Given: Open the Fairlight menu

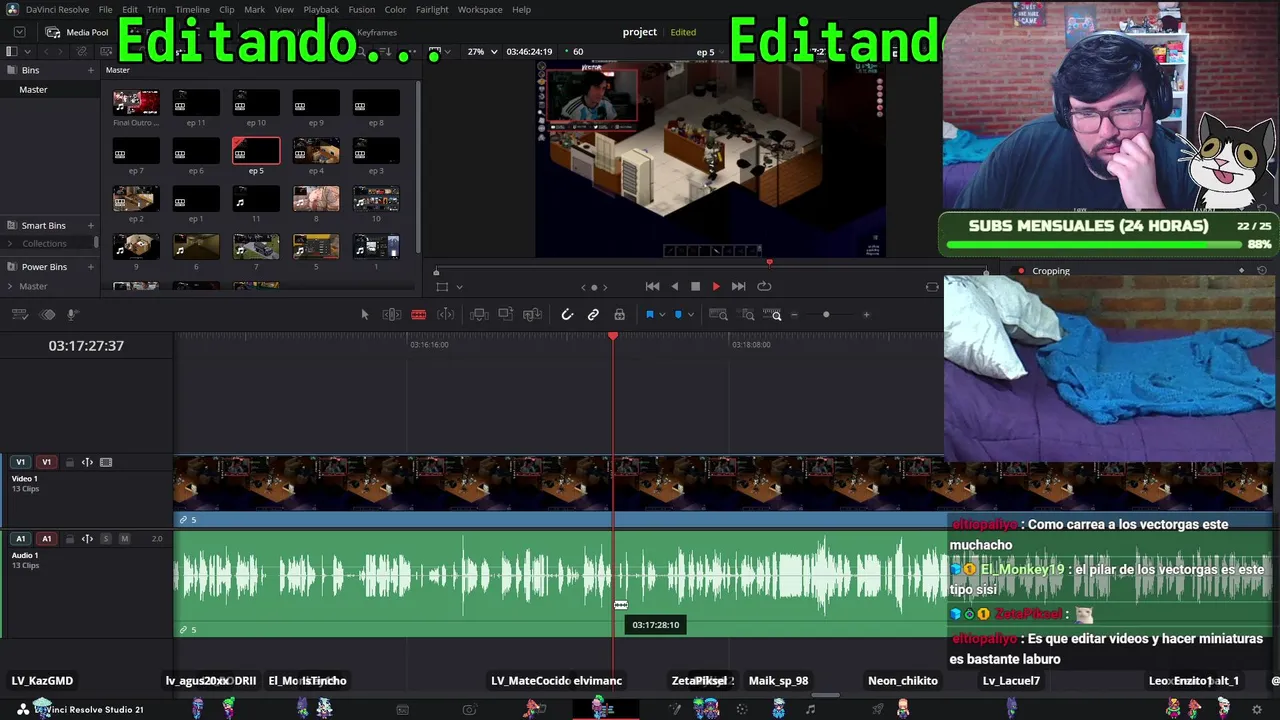Looking at the screenshot, I should point(432,10).
